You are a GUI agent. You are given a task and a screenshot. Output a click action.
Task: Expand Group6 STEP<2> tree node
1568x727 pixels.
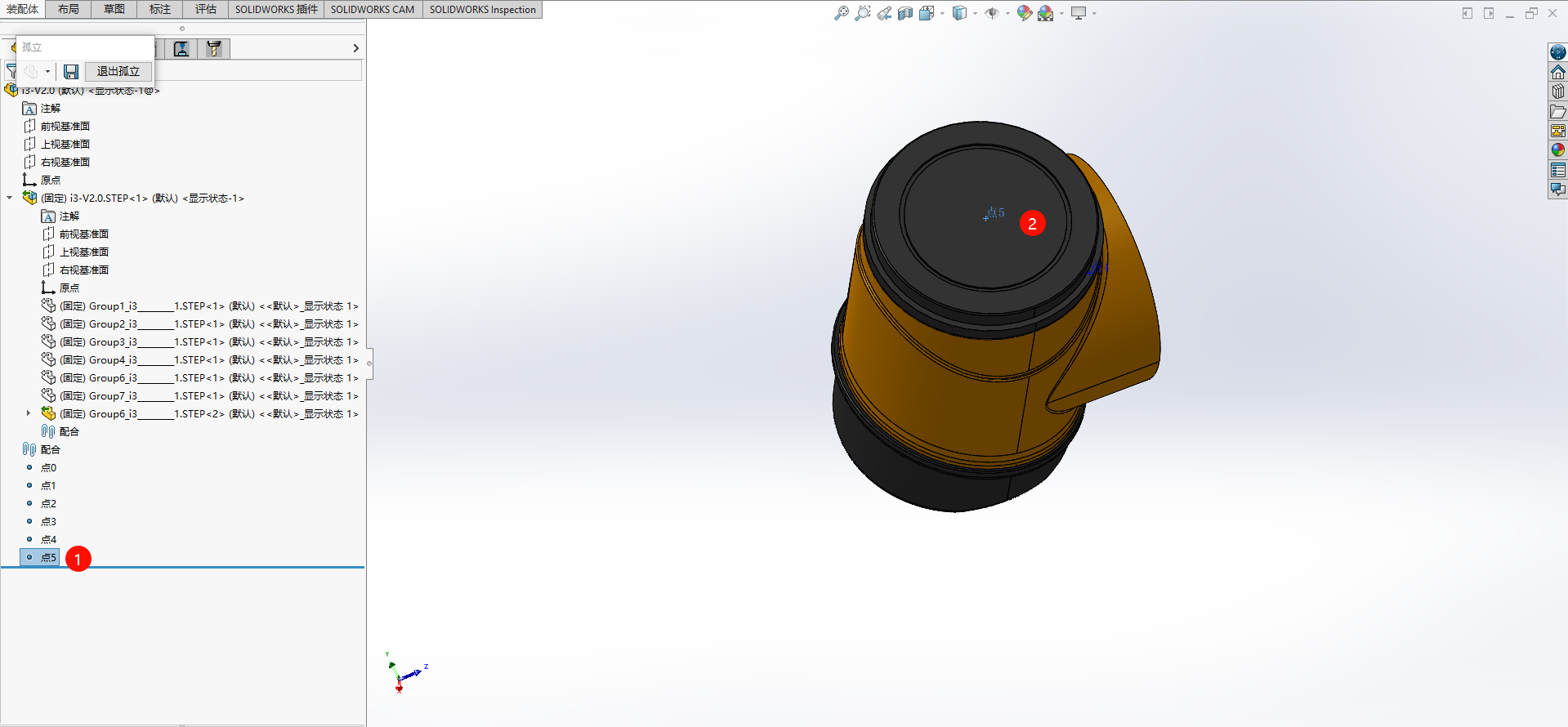29,413
